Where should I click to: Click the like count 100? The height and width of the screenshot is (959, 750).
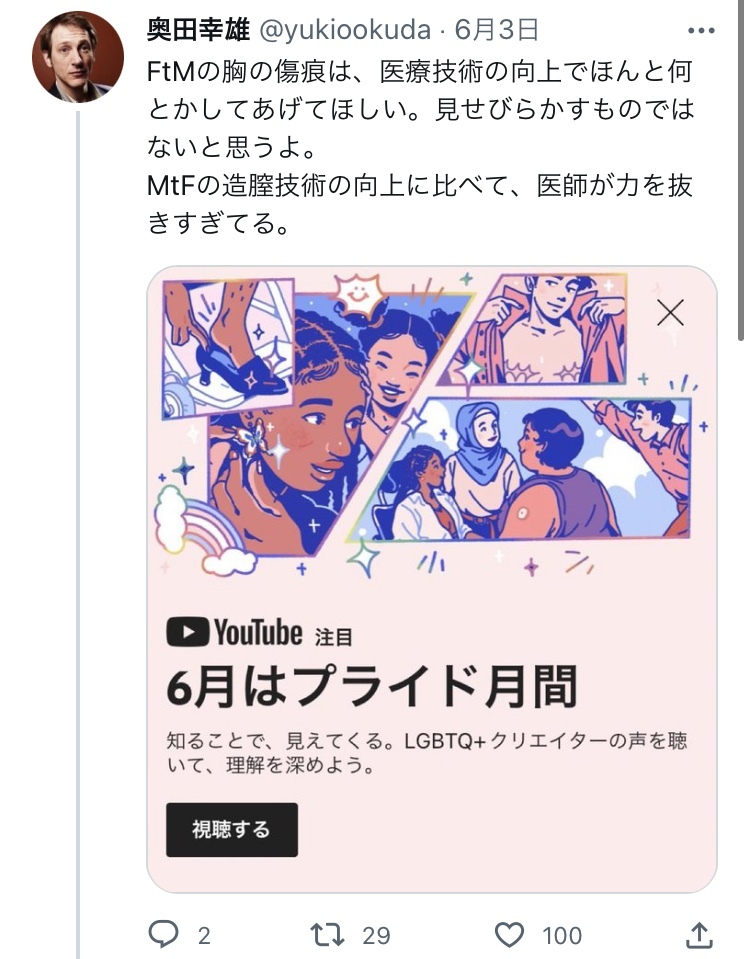pyautogui.click(x=562, y=936)
